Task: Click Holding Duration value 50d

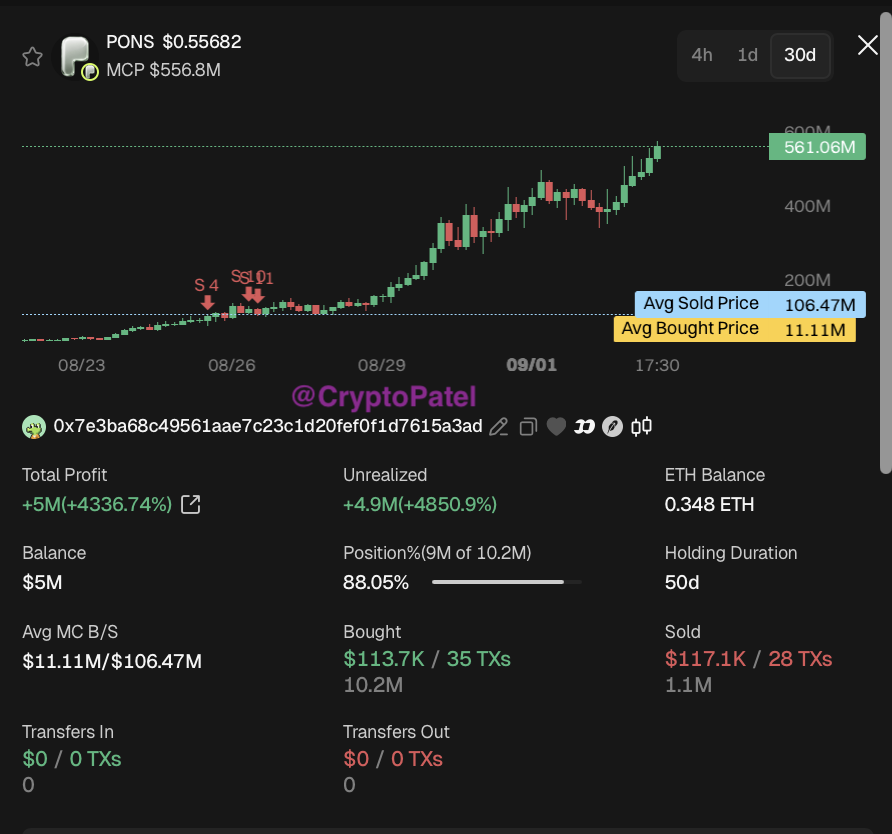Action: coord(682,583)
